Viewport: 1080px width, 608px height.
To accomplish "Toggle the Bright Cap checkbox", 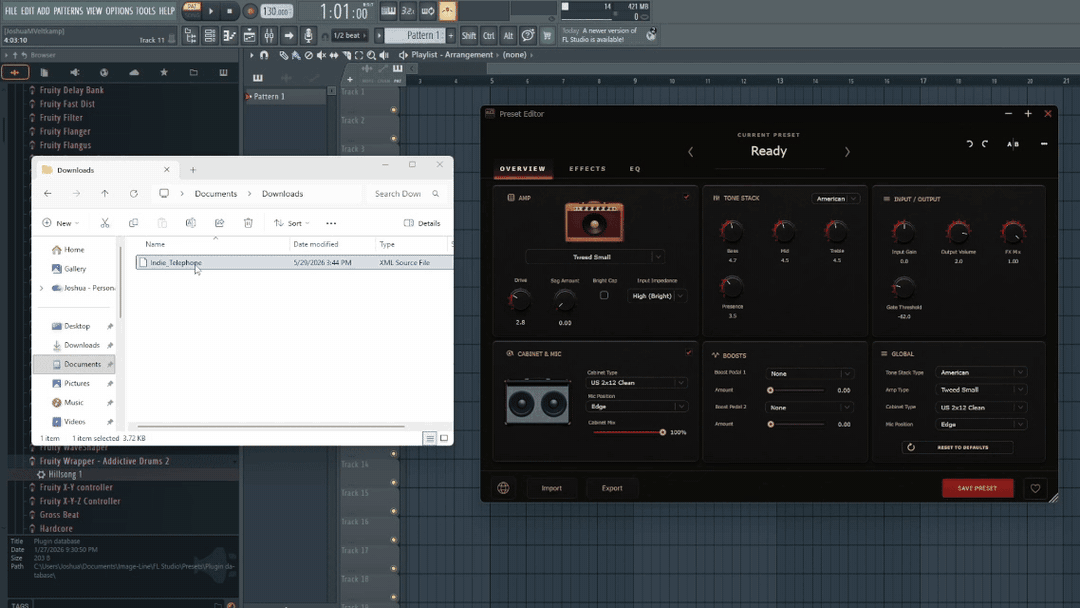I will (604, 295).
